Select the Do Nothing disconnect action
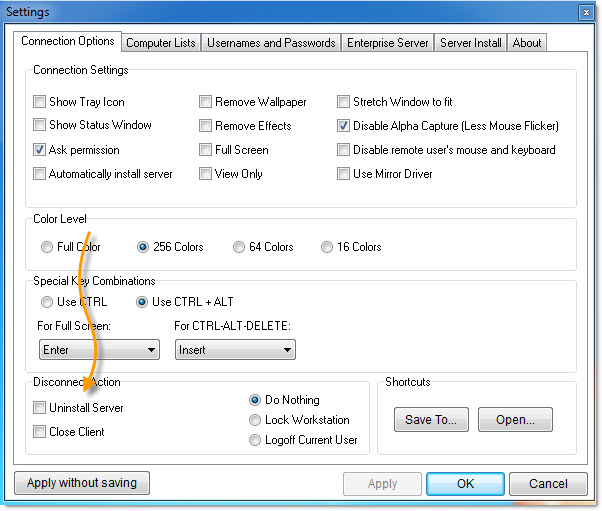 pos(255,400)
